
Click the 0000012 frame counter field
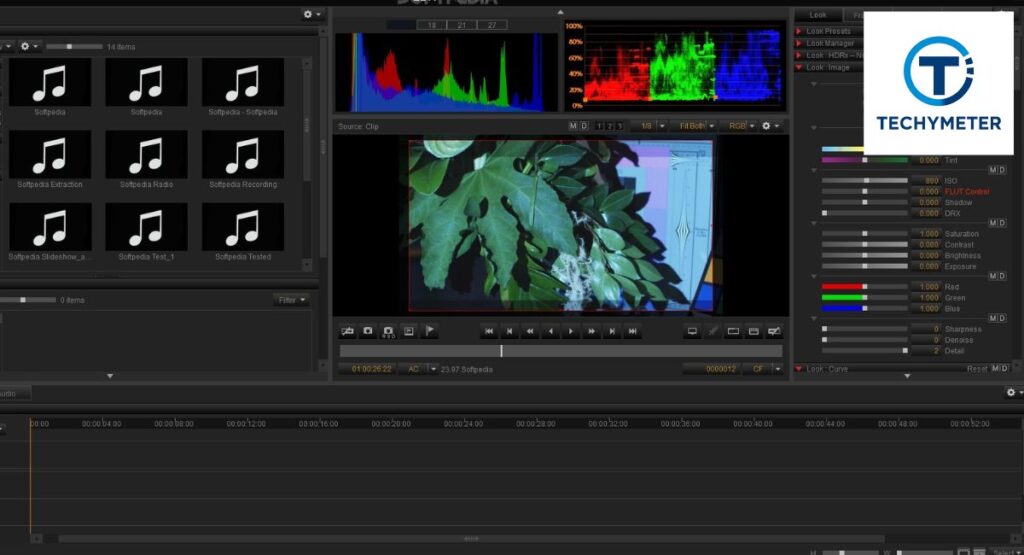pyautogui.click(x=712, y=369)
